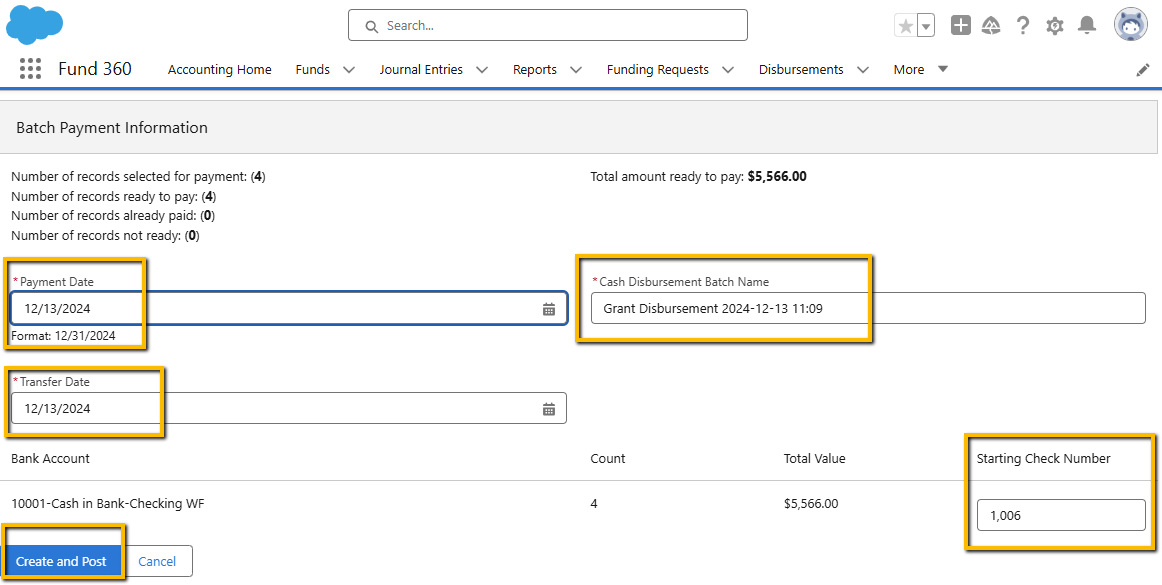This screenshot has height=585, width=1162.
Task: Click Number of records already paid line
Action: tap(113, 216)
